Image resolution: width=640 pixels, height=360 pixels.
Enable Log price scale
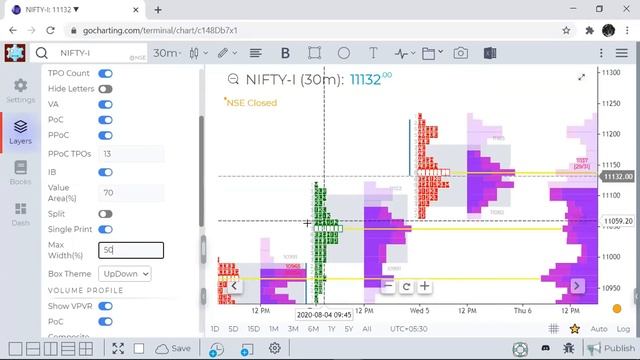coord(623,329)
